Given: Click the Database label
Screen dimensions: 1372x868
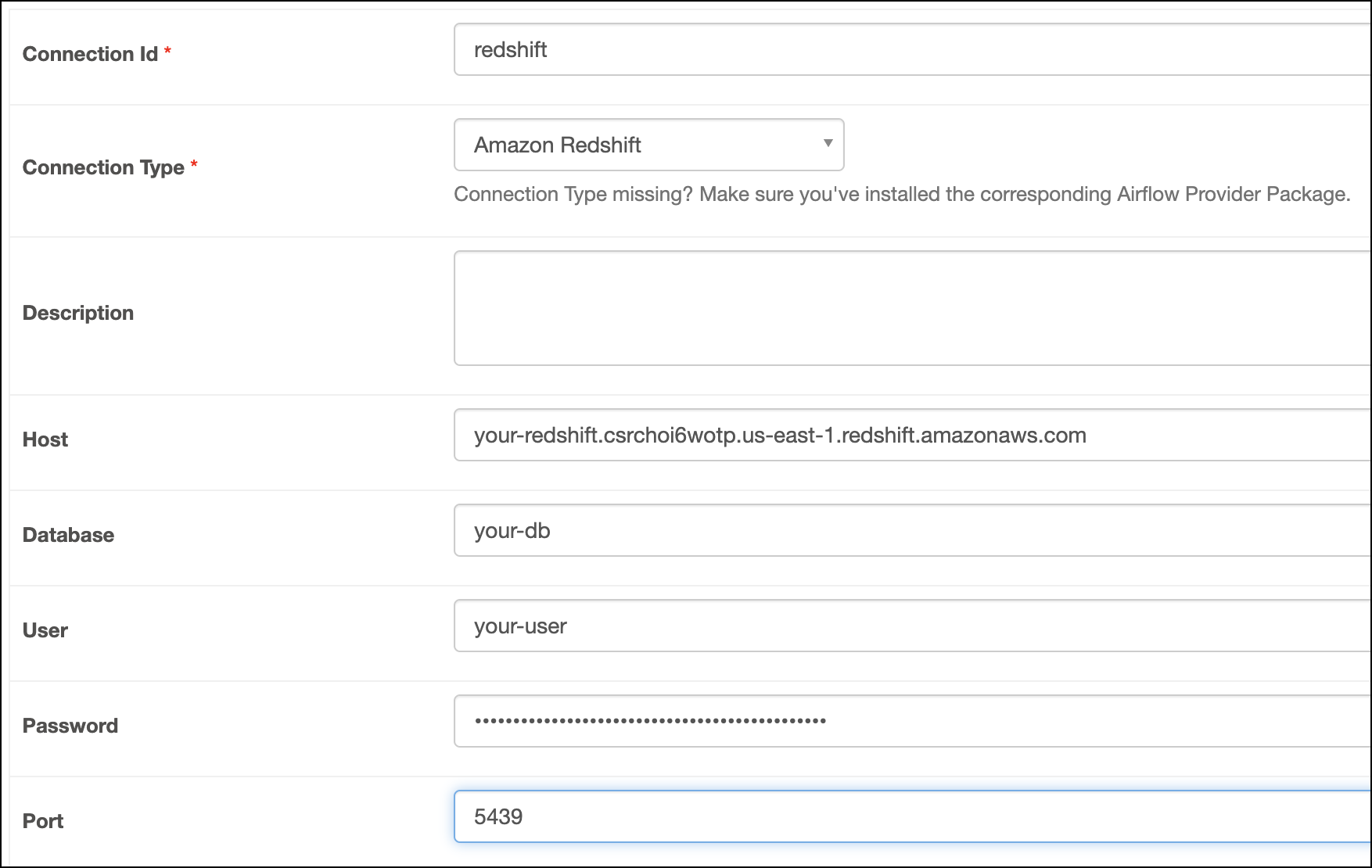Looking at the screenshot, I should pos(68,535).
